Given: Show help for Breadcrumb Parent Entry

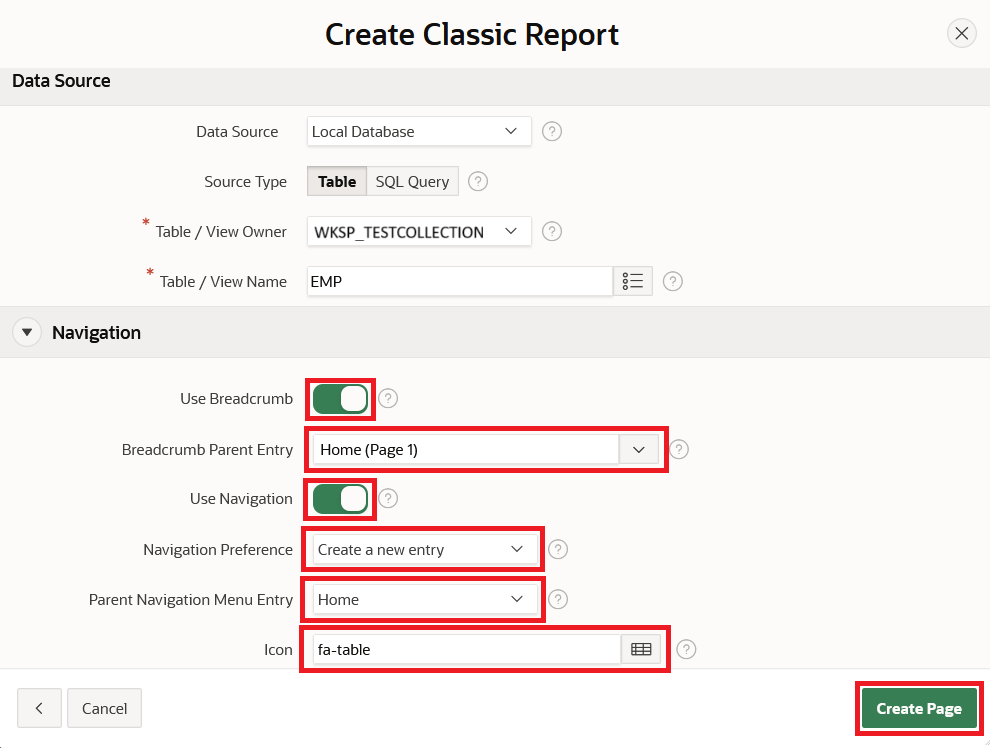Looking at the screenshot, I should (679, 449).
